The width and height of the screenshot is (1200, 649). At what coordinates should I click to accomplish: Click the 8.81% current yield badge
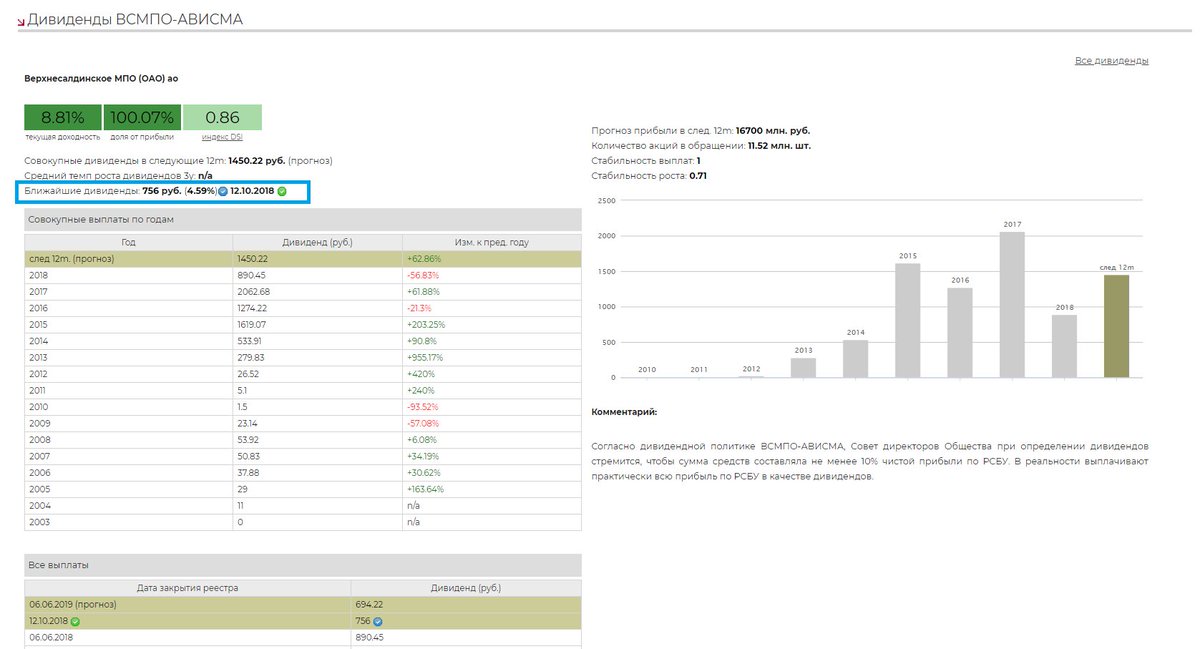click(62, 117)
